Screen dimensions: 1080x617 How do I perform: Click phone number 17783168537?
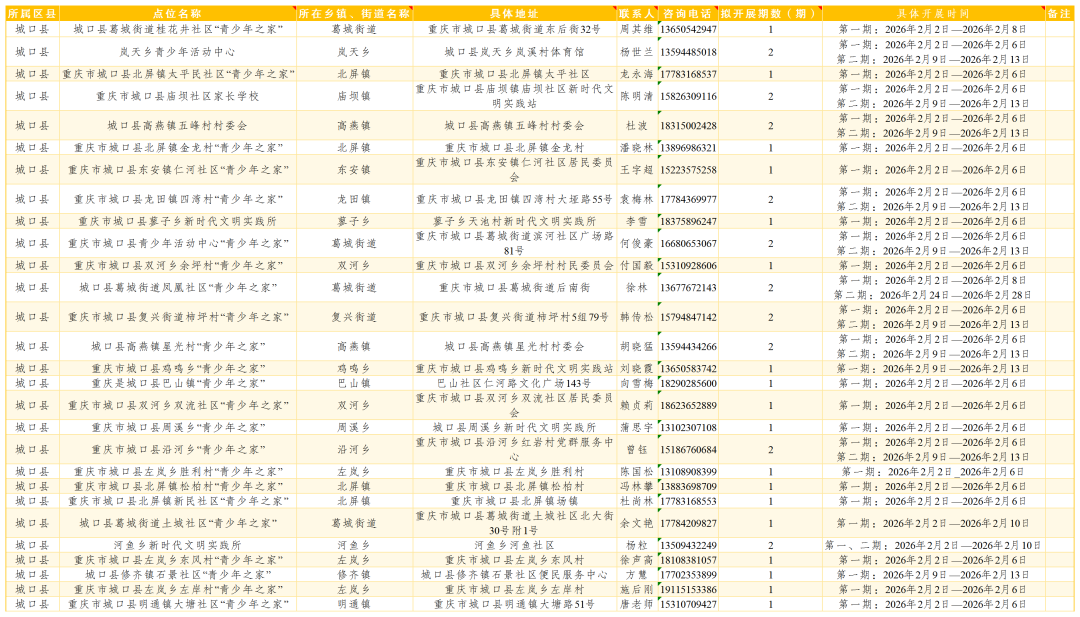pyautogui.click(x=688, y=74)
